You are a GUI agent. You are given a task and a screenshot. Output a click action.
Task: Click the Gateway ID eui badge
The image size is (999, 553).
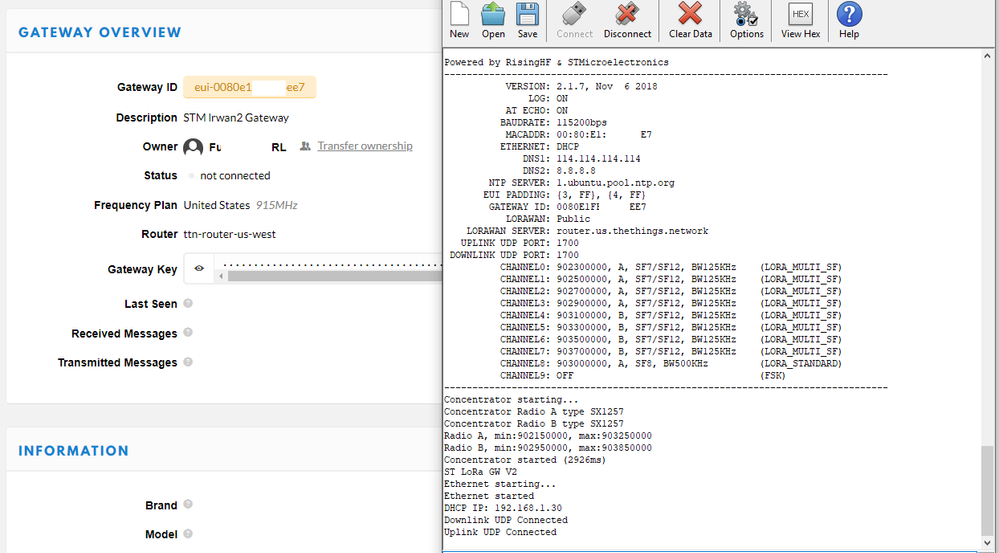249,87
